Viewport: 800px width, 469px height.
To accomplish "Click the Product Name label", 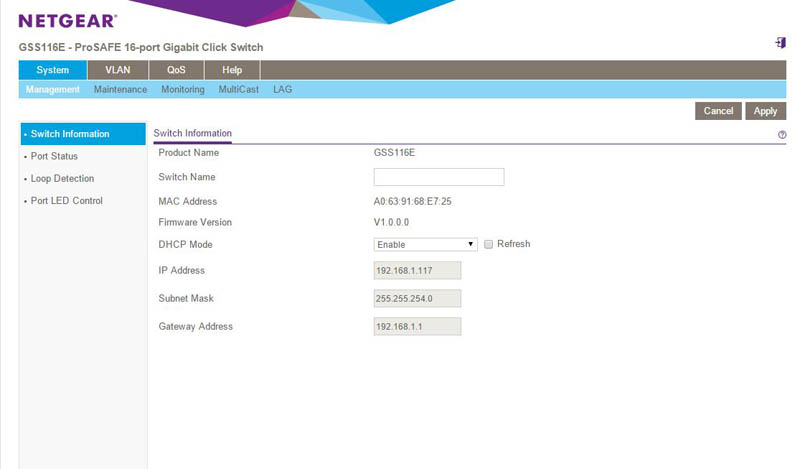I will click(188, 153).
